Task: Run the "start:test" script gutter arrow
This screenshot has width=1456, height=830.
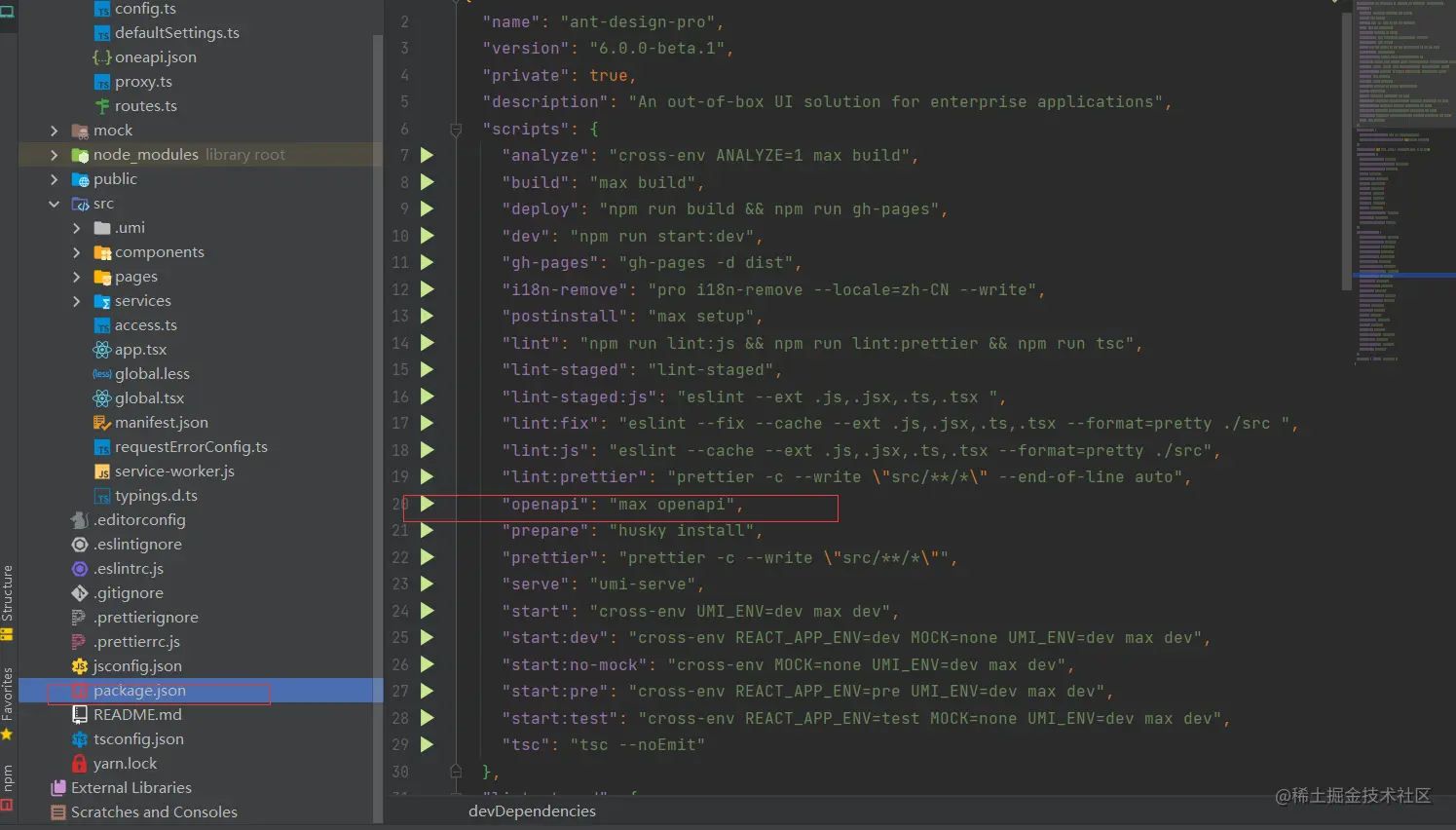Action: click(427, 718)
